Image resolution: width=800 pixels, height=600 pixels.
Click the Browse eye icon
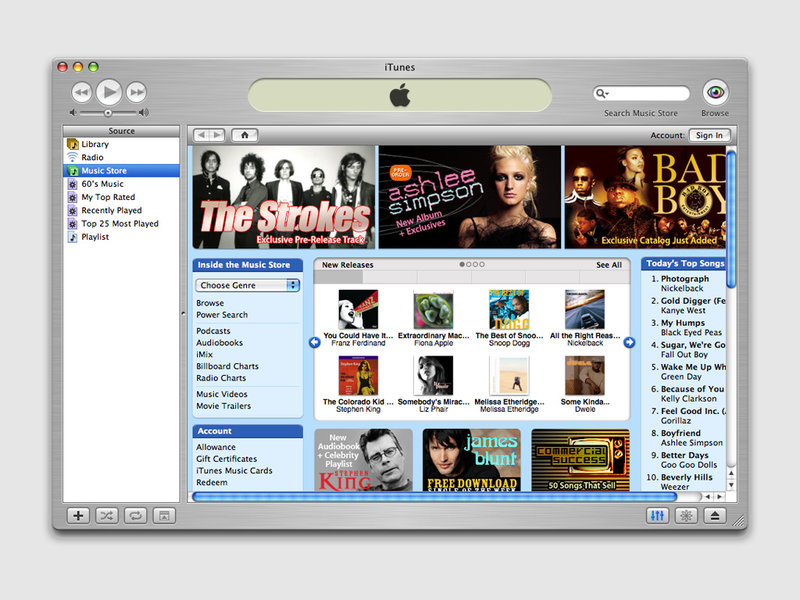tap(715, 92)
